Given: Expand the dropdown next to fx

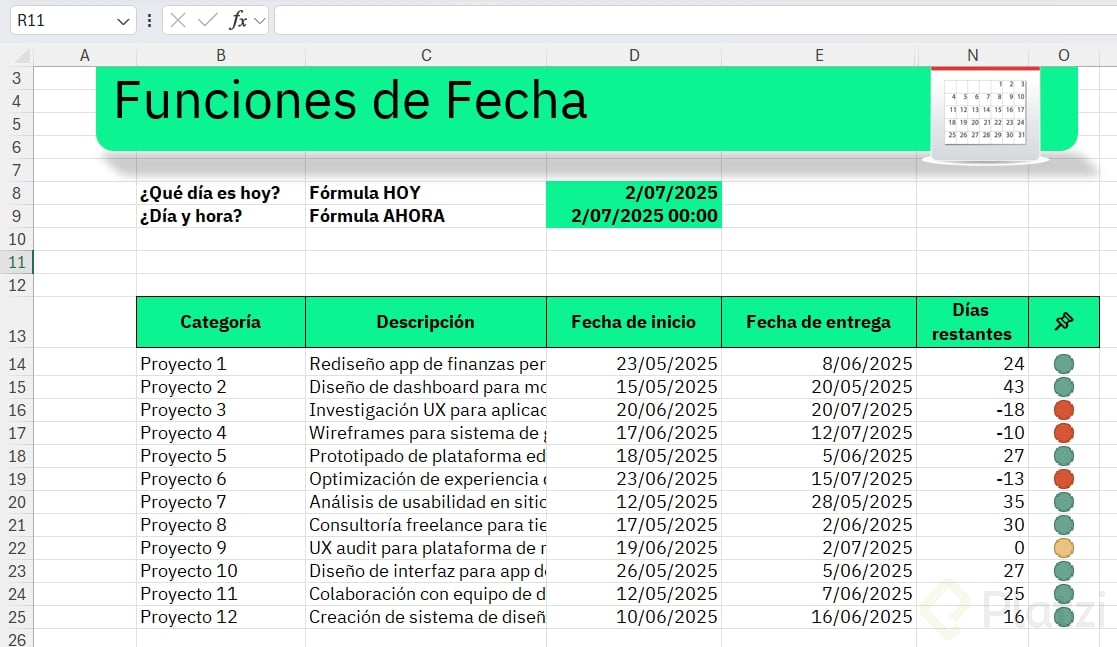Looking at the screenshot, I should [x=260, y=21].
